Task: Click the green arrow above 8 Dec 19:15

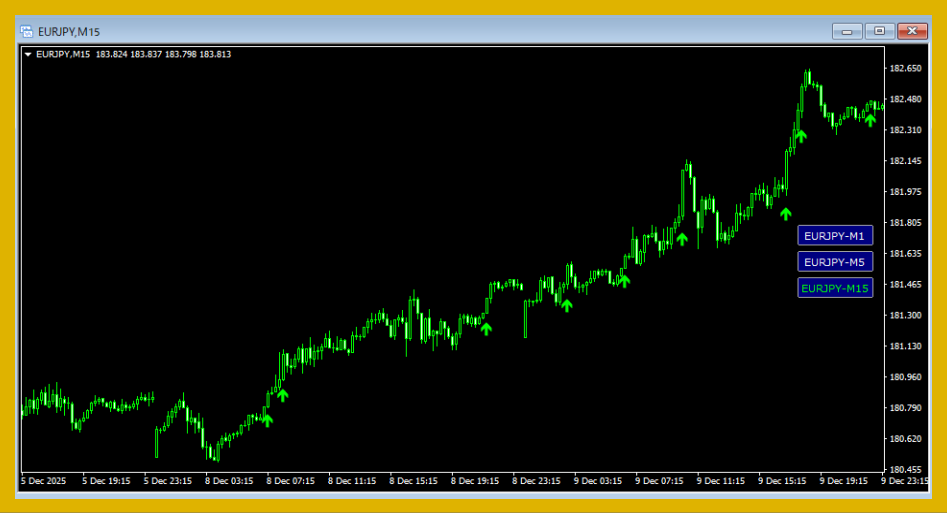Action: (486, 328)
